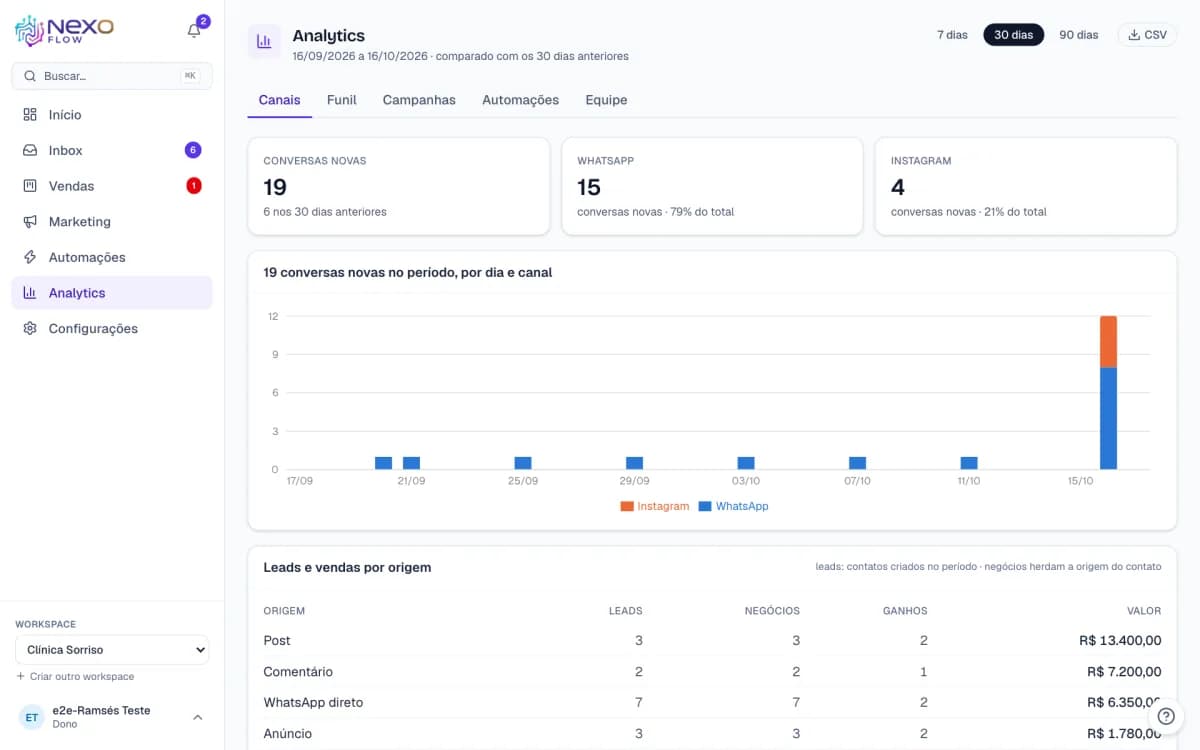Select the 90 dias period
Viewport: 1200px width, 750px height.
tap(1078, 35)
